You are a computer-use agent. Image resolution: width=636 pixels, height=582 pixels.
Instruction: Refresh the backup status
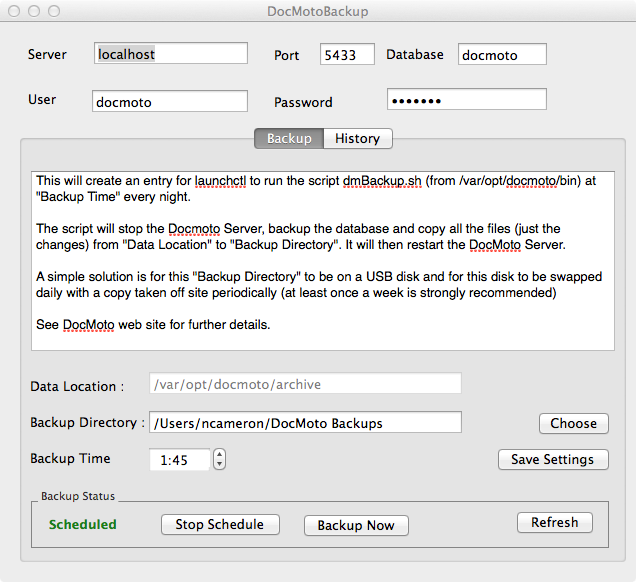[x=554, y=522]
